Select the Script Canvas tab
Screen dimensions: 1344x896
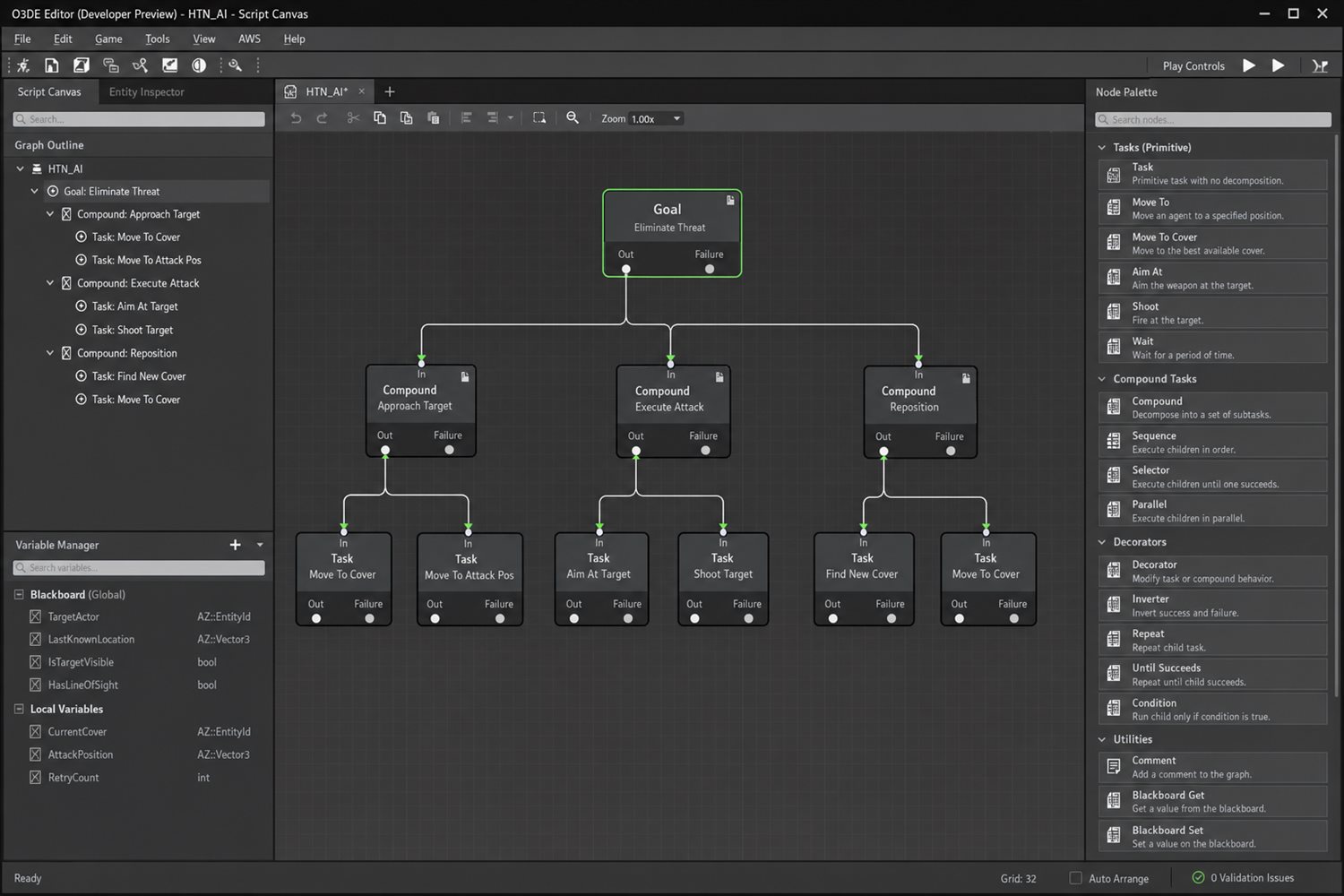49,91
